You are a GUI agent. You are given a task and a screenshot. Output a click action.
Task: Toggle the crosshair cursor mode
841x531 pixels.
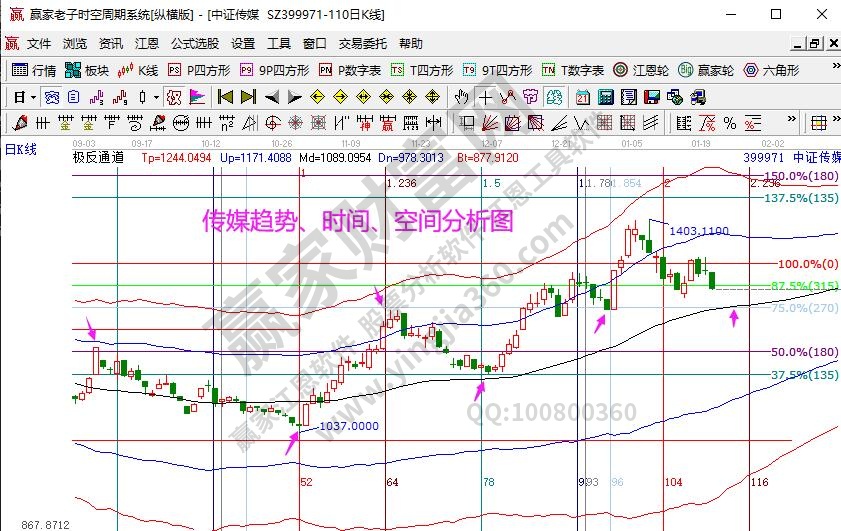(485, 97)
